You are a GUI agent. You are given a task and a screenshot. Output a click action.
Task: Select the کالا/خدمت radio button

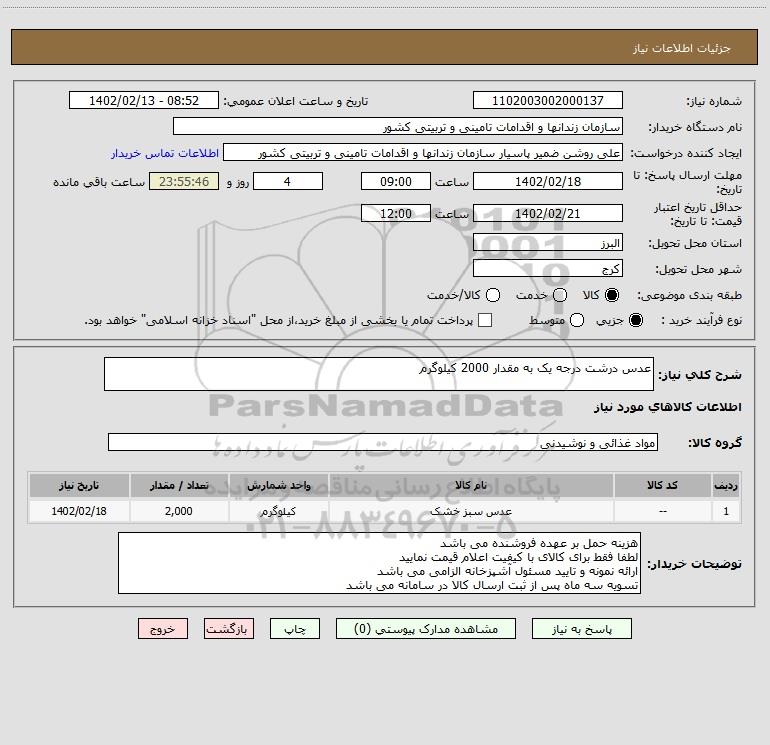[493, 295]
